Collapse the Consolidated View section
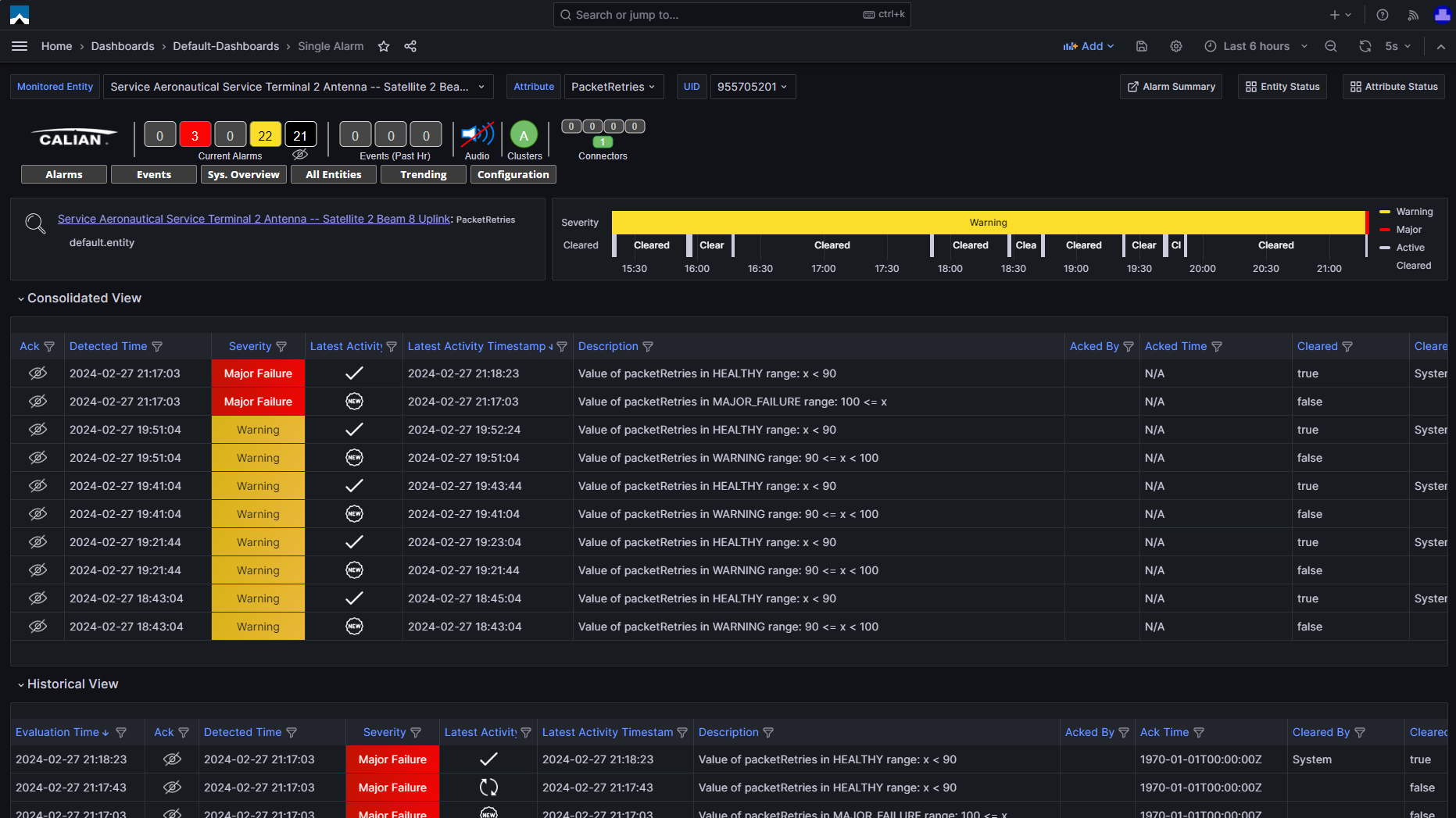The width and height of the screenshot is (1456, 818). pos(78,298)
